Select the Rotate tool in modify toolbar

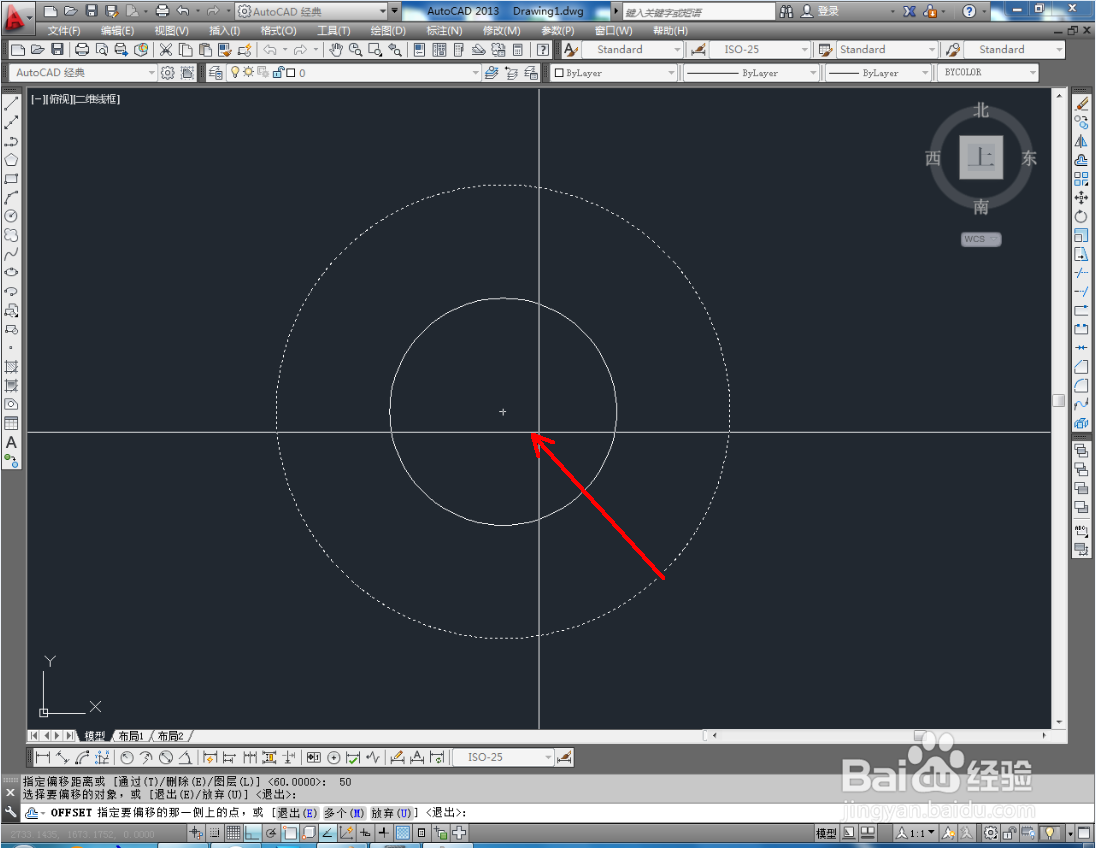(x=1081, y=216)
